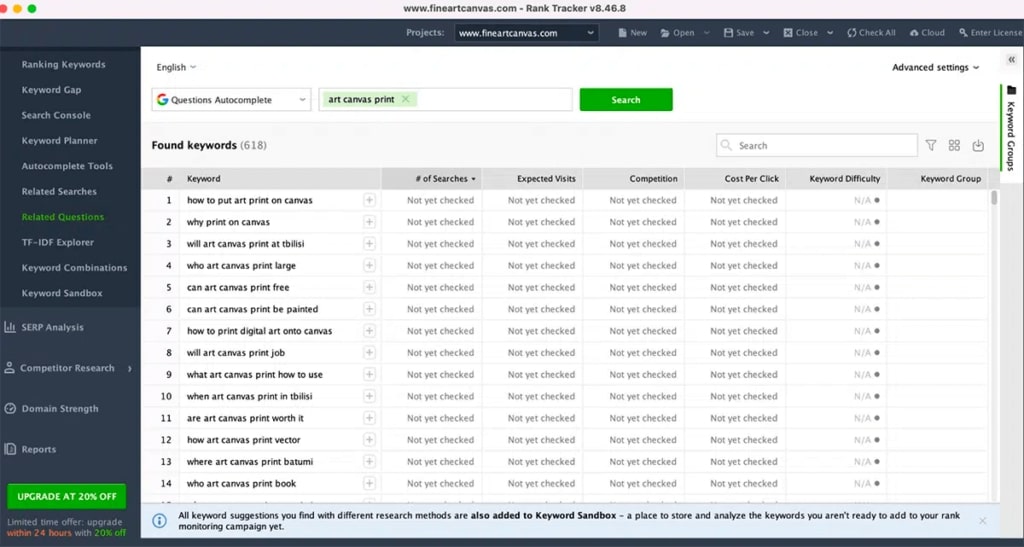Sort by Keyword Group column header
The height and width of the screenshot is (547, 1024).
[938, 179]
